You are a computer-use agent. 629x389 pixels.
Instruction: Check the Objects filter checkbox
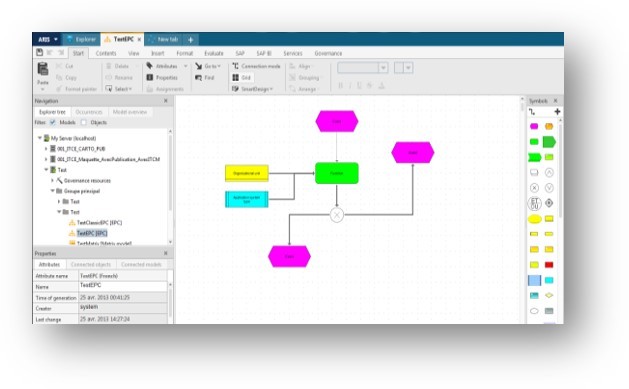83,122
